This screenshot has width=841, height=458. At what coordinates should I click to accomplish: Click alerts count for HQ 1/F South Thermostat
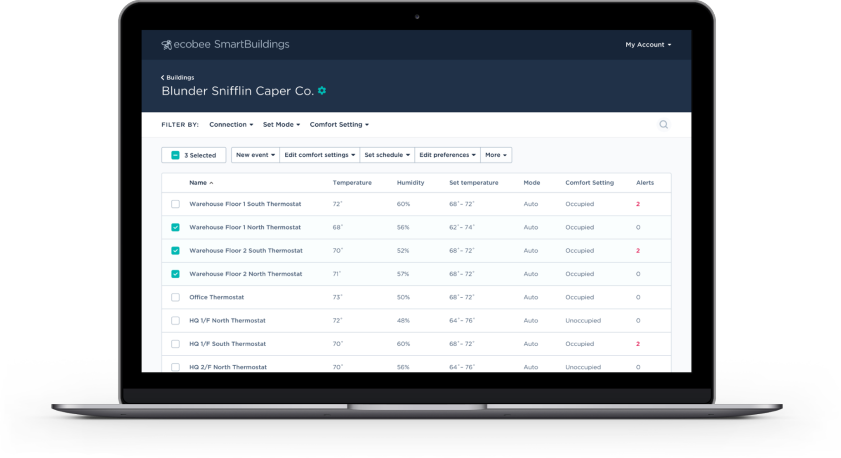(x=638, y=344)
